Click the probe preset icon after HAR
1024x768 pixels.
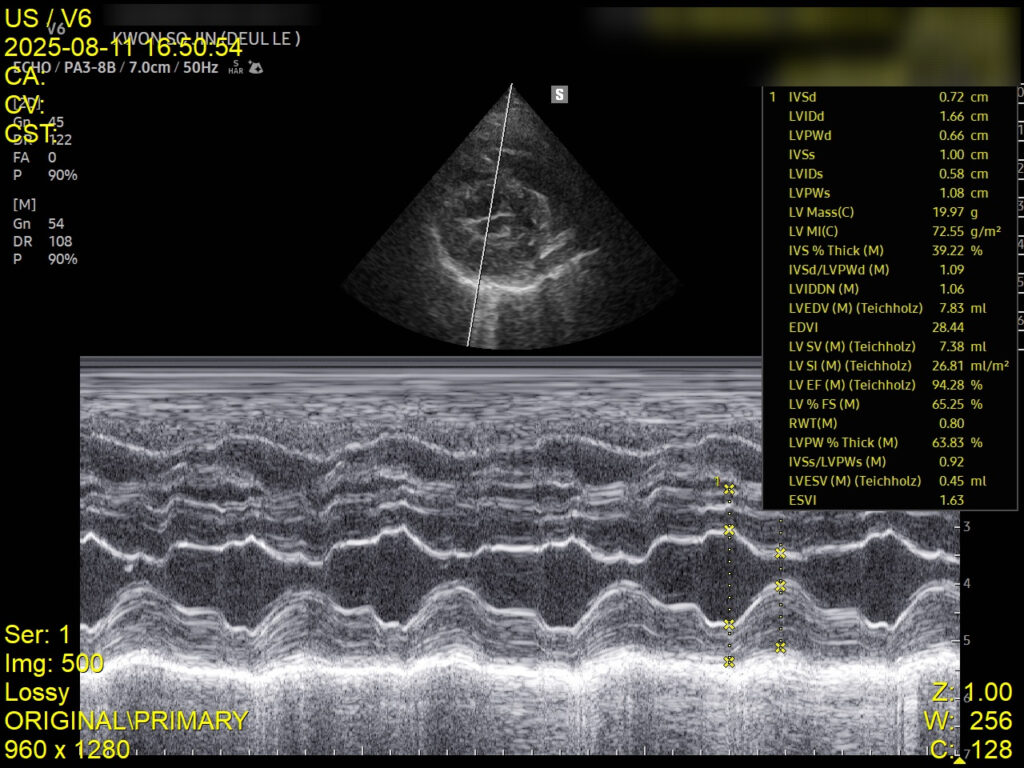click(x=255, y=68)
